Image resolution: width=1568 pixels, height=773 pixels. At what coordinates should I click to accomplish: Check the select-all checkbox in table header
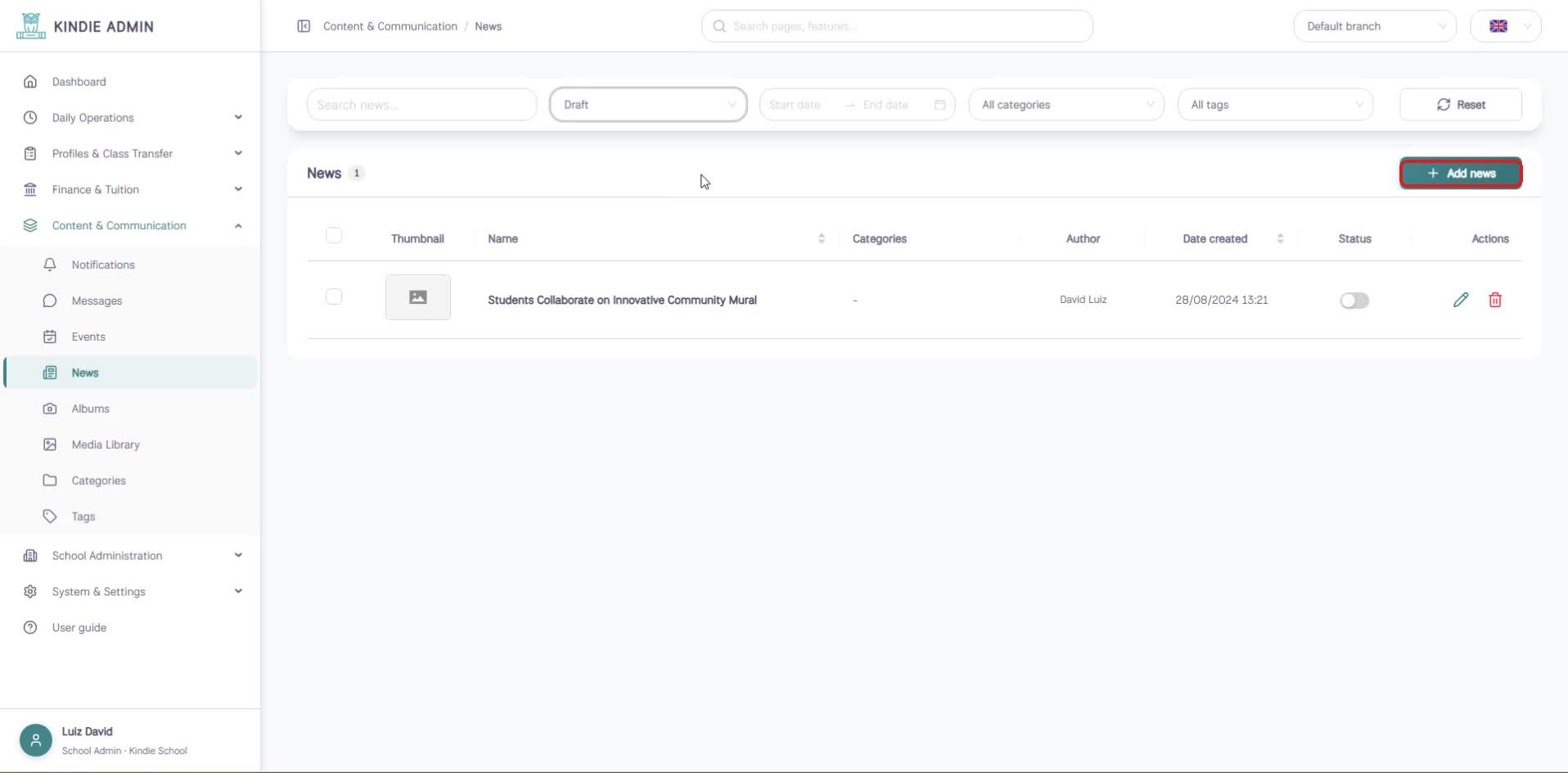pos(334,235)
